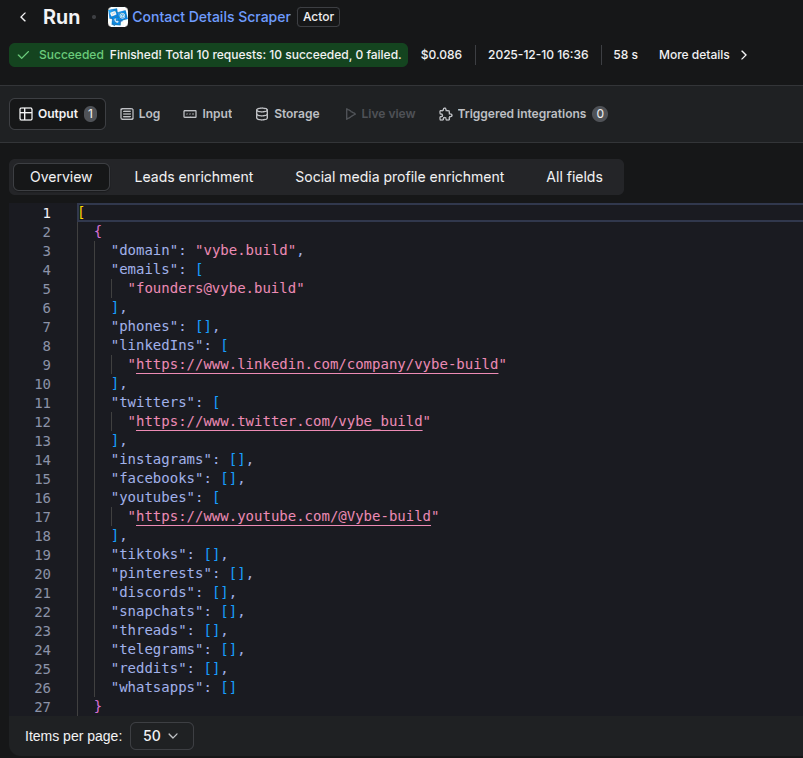Follow the Twitter vybe_build link
Image resolution: width=803 pixels, height=758 pixels.
click(x=282, y=421)
